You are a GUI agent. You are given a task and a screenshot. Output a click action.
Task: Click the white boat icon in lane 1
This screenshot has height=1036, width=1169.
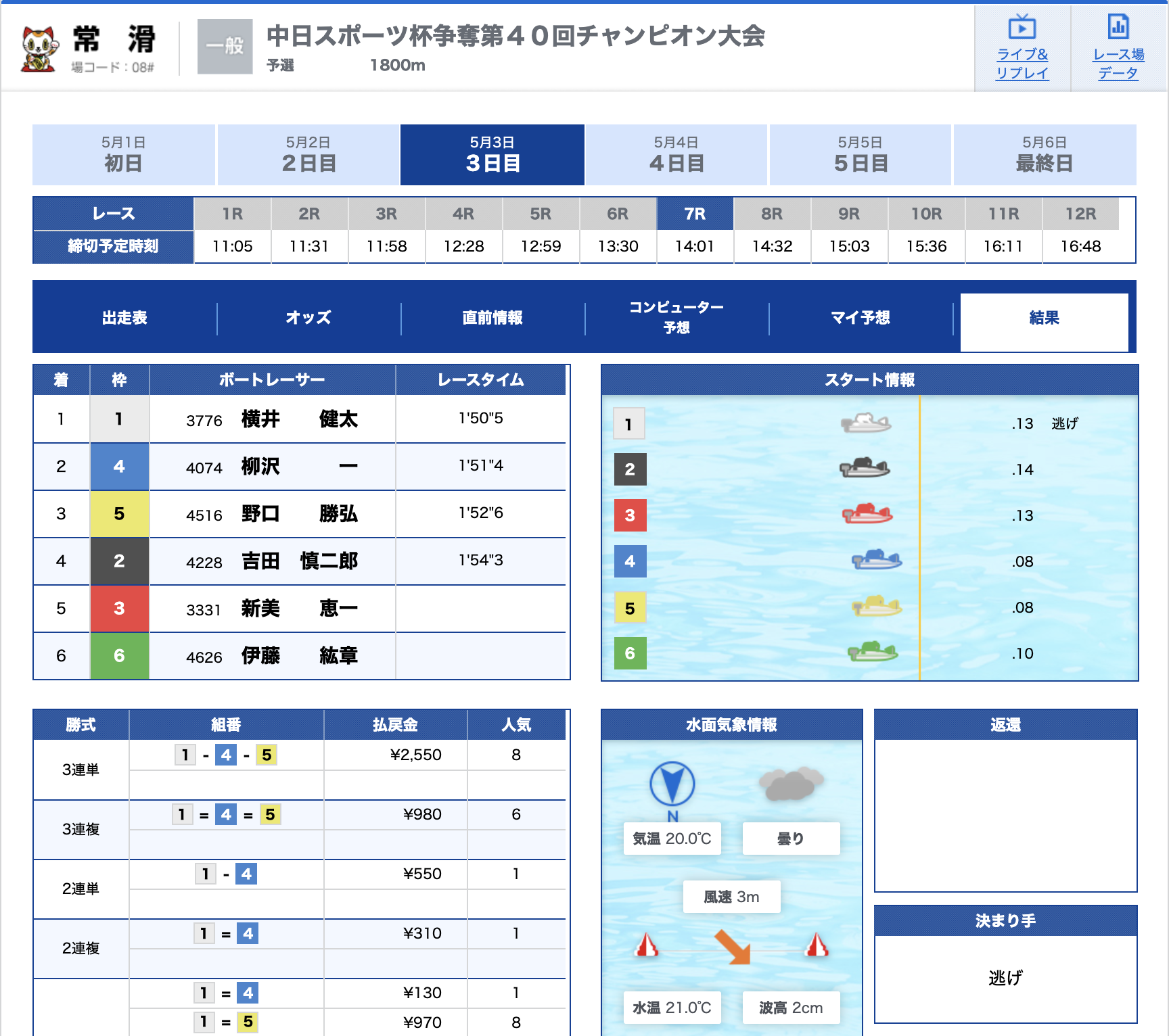coord(865,423)
